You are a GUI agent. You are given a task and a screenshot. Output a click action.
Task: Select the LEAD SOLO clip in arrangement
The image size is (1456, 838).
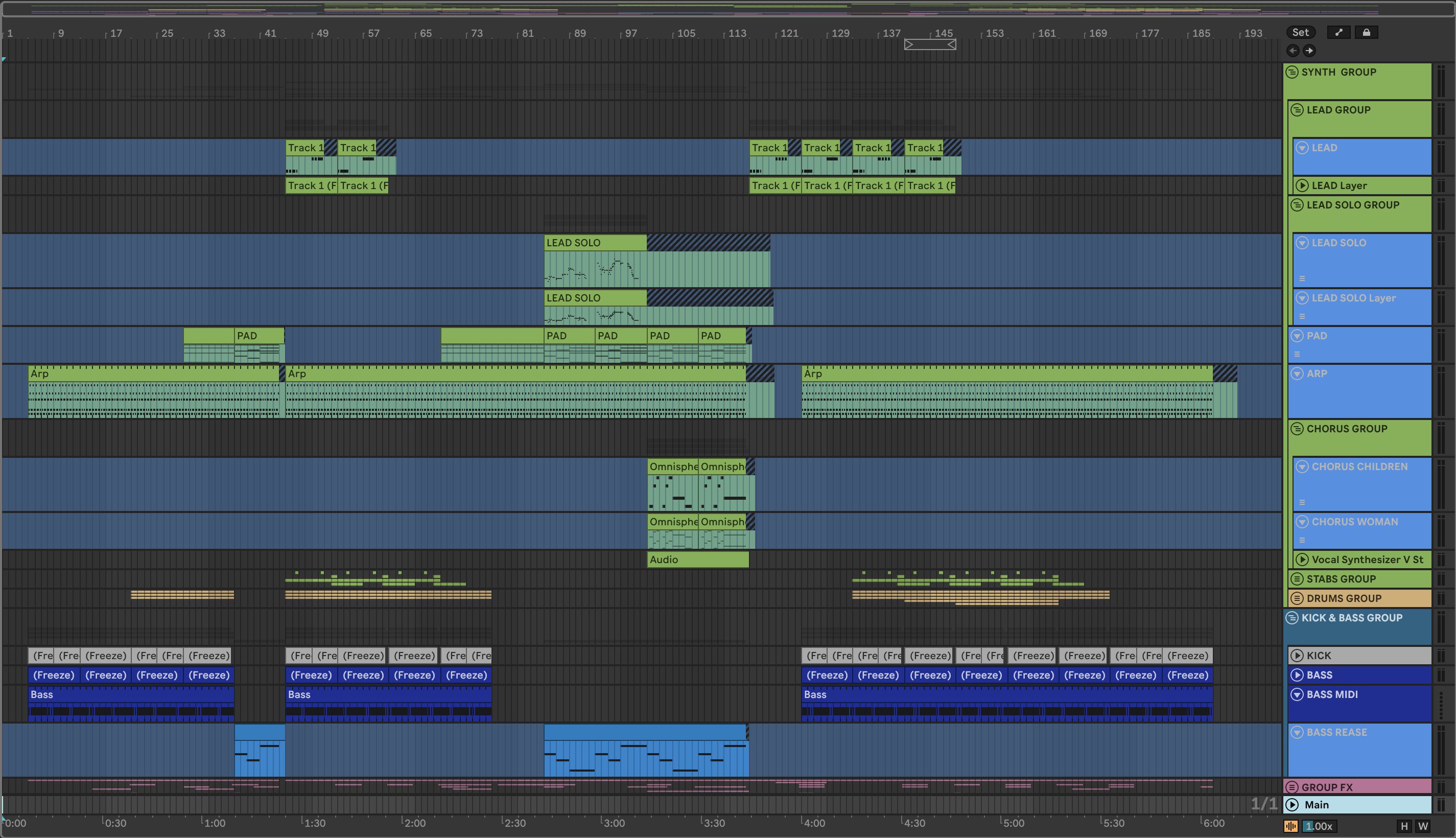coord(595,243)
